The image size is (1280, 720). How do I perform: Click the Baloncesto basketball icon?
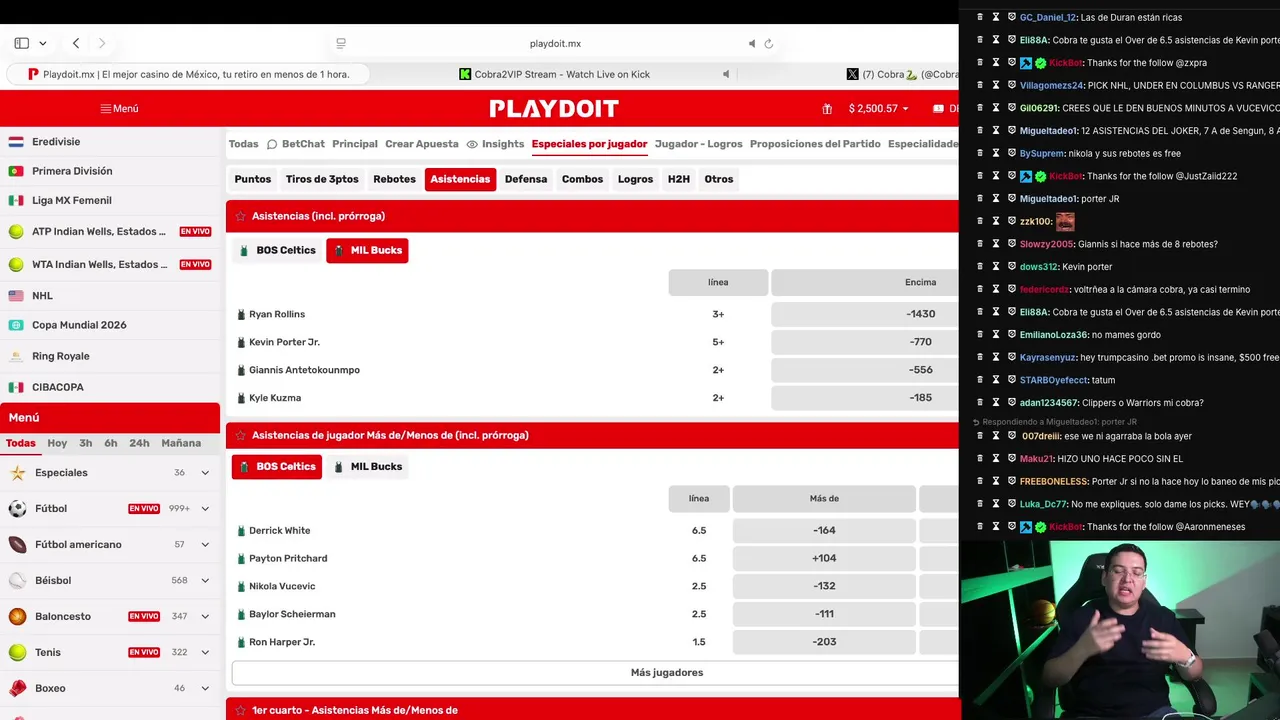click(17, 617)
